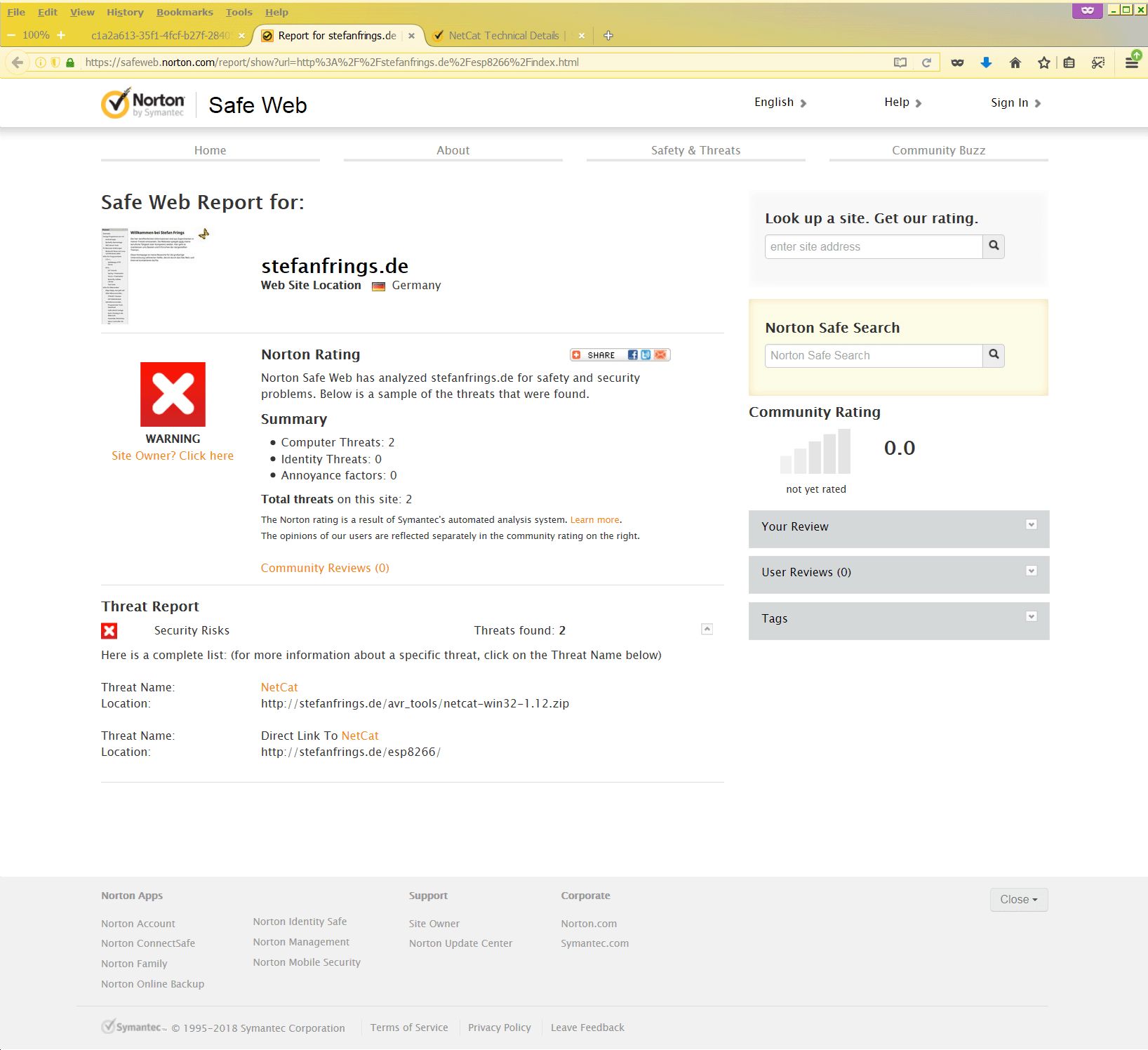The image size is (1148, 1050).
Task: Zoom out with the minus icon
Action: [11, 35]
